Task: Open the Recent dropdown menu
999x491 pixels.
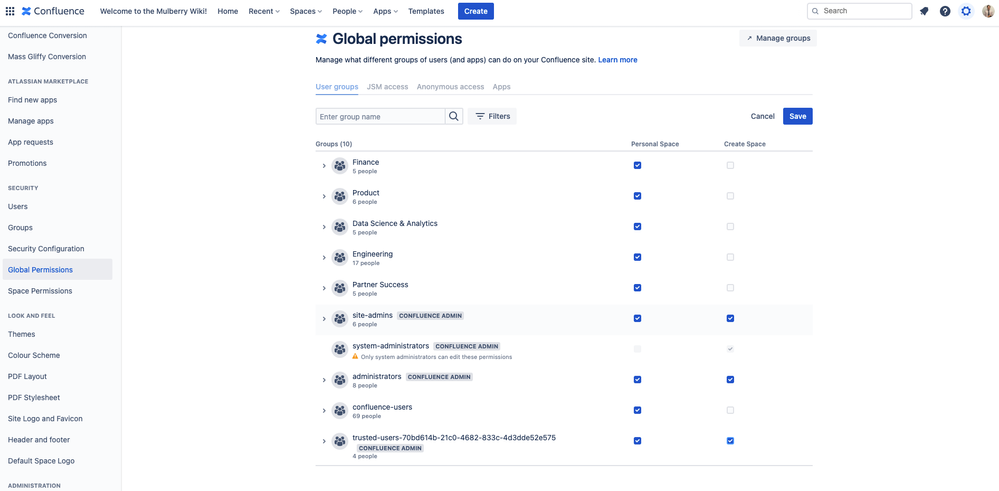Action: click(264, 11)
